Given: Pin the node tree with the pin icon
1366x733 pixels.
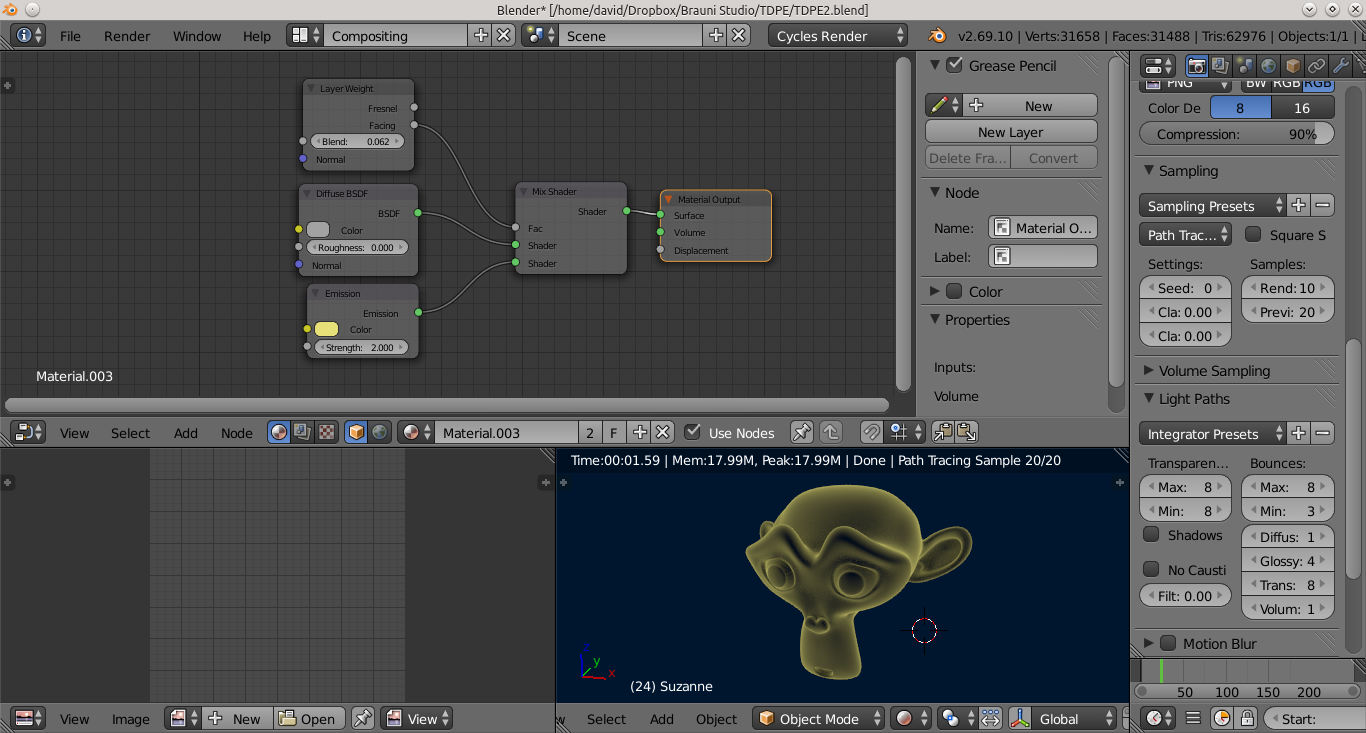Looking at the screenshot, I should tap(802, 432).
